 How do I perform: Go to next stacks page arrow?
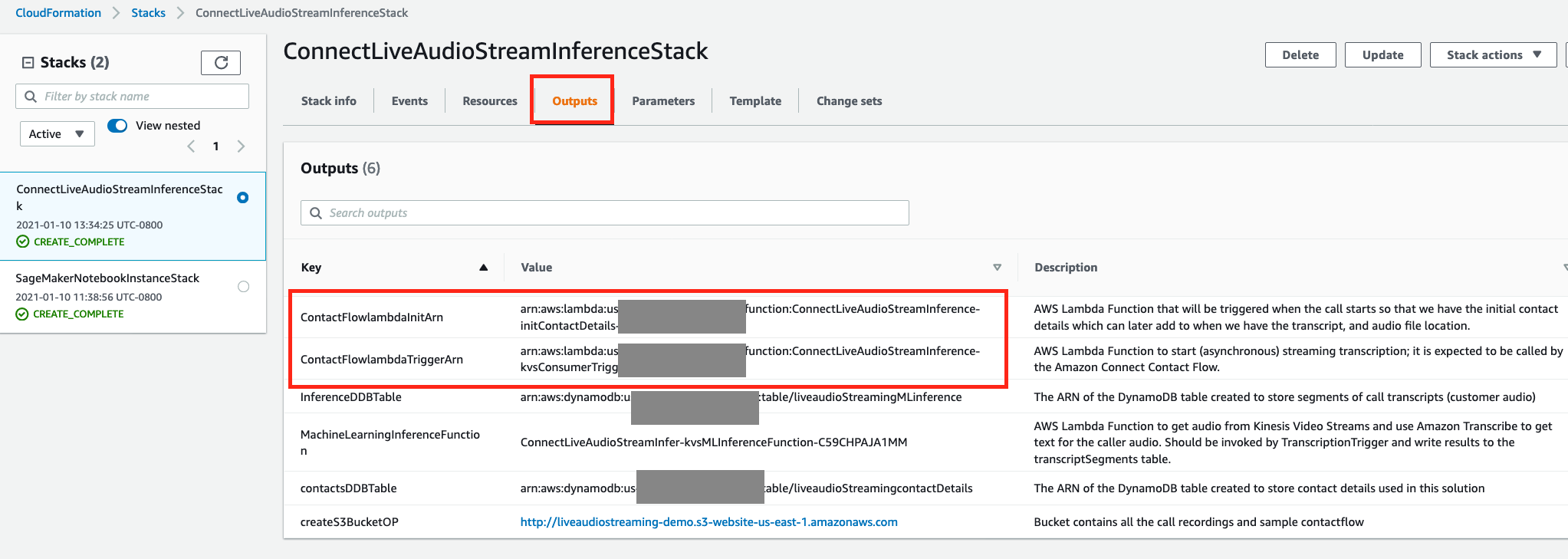pos(241,146)
